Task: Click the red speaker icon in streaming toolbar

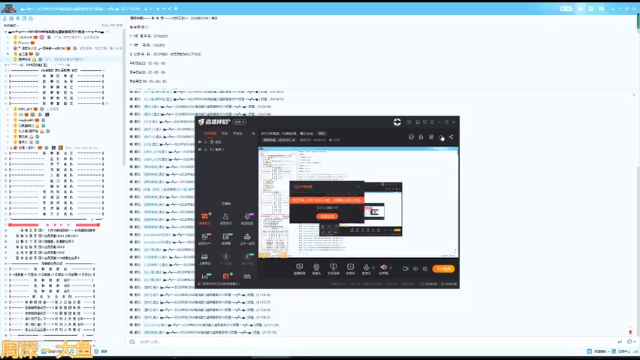Action: tap(384, 267)
